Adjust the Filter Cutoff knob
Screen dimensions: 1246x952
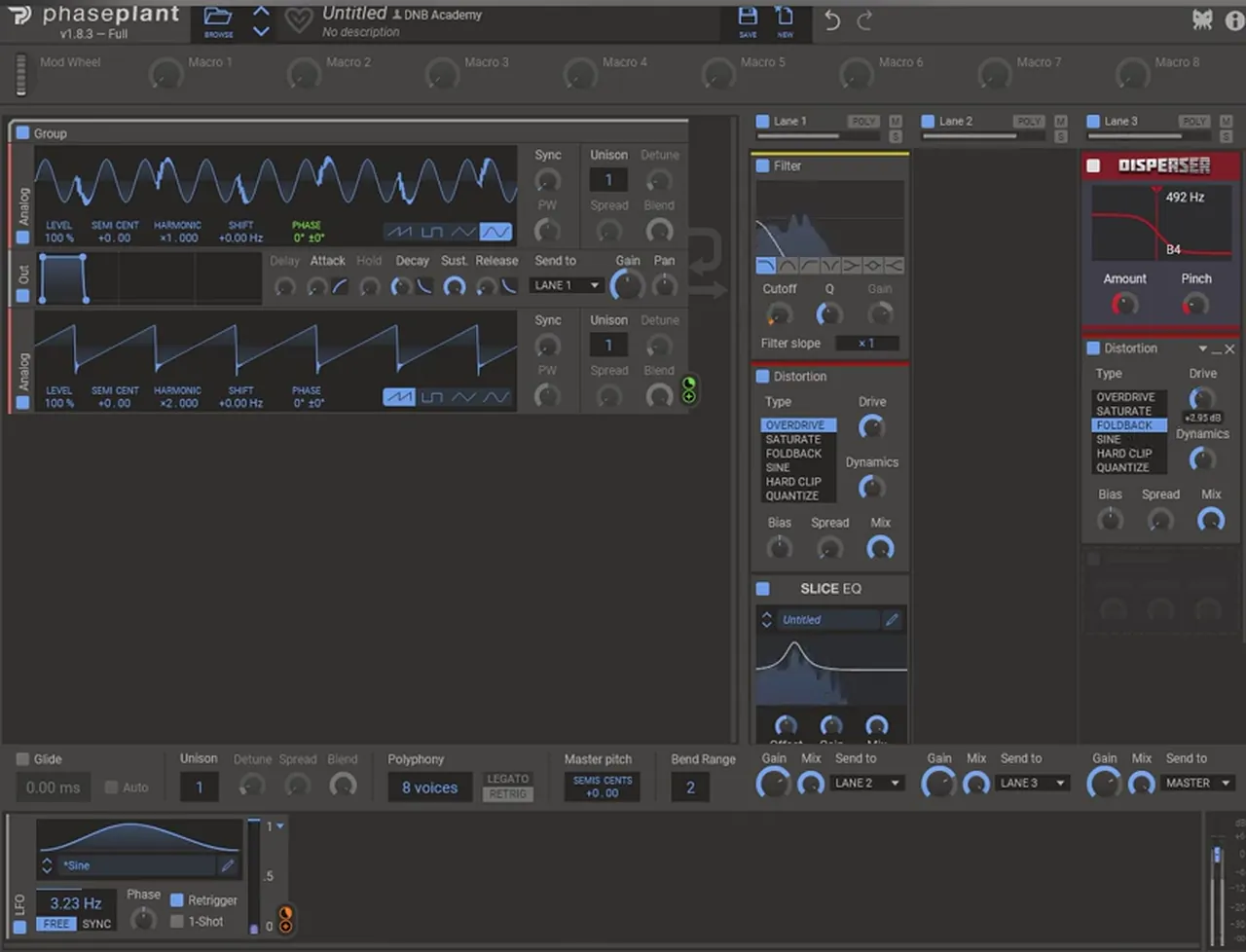(x=779, y=313)
